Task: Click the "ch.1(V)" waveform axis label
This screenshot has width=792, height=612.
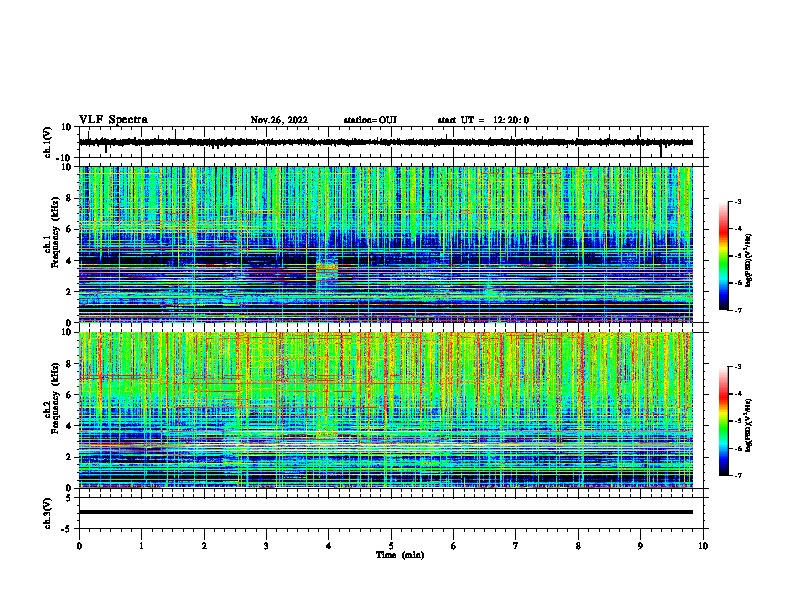Action: pyautogui.click(x=48, y=142)
